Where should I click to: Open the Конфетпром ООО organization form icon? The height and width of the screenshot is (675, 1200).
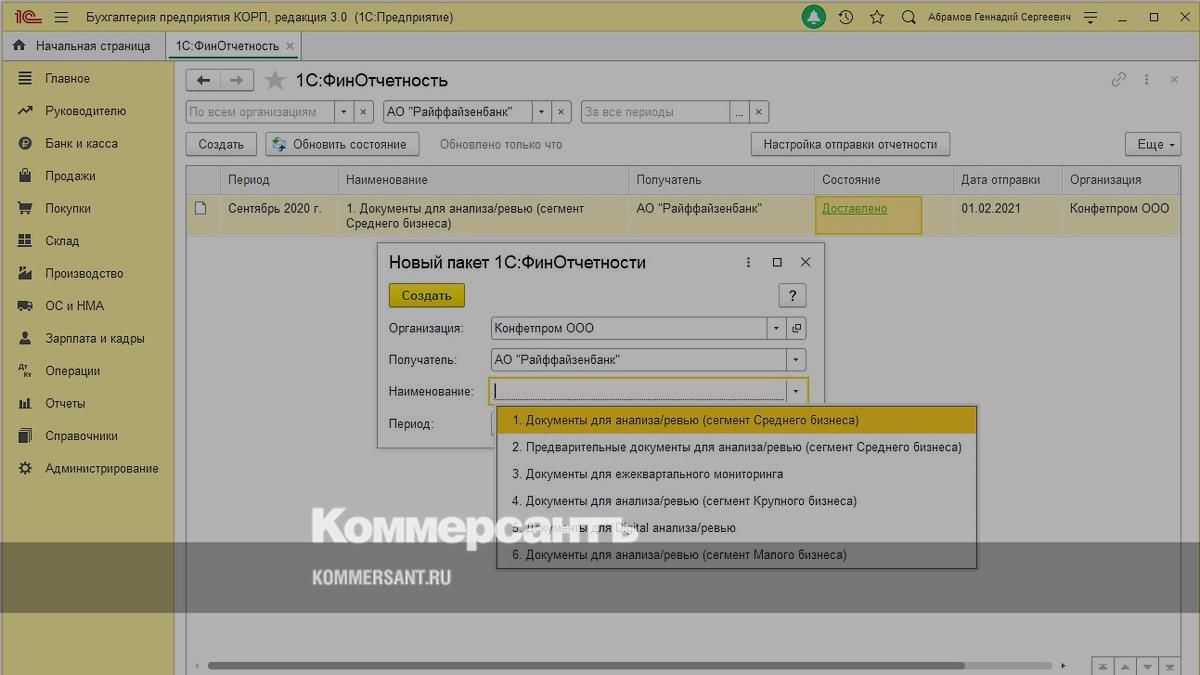pyautogui.click(x=796, y=328)
